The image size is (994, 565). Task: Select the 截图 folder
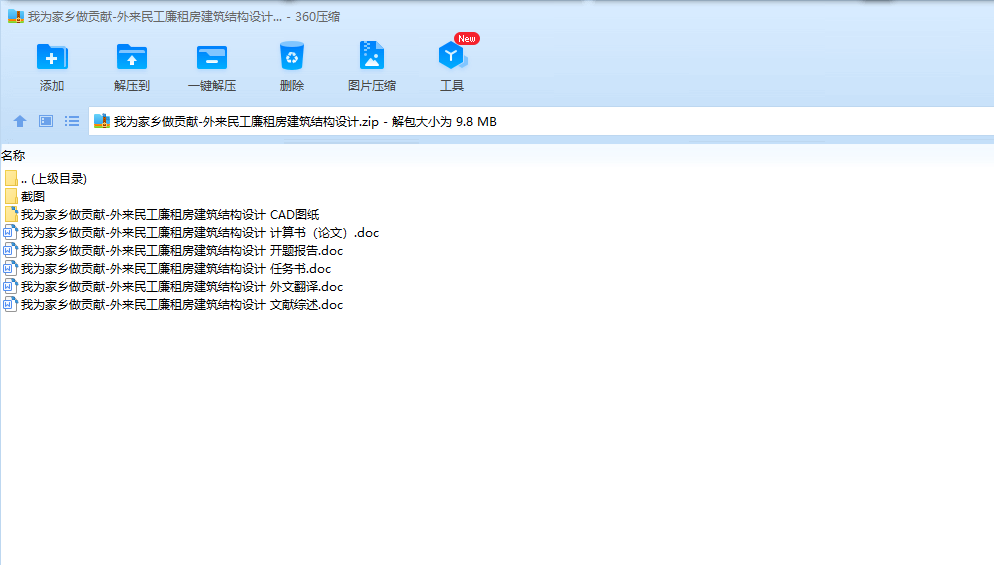point(24,197)
